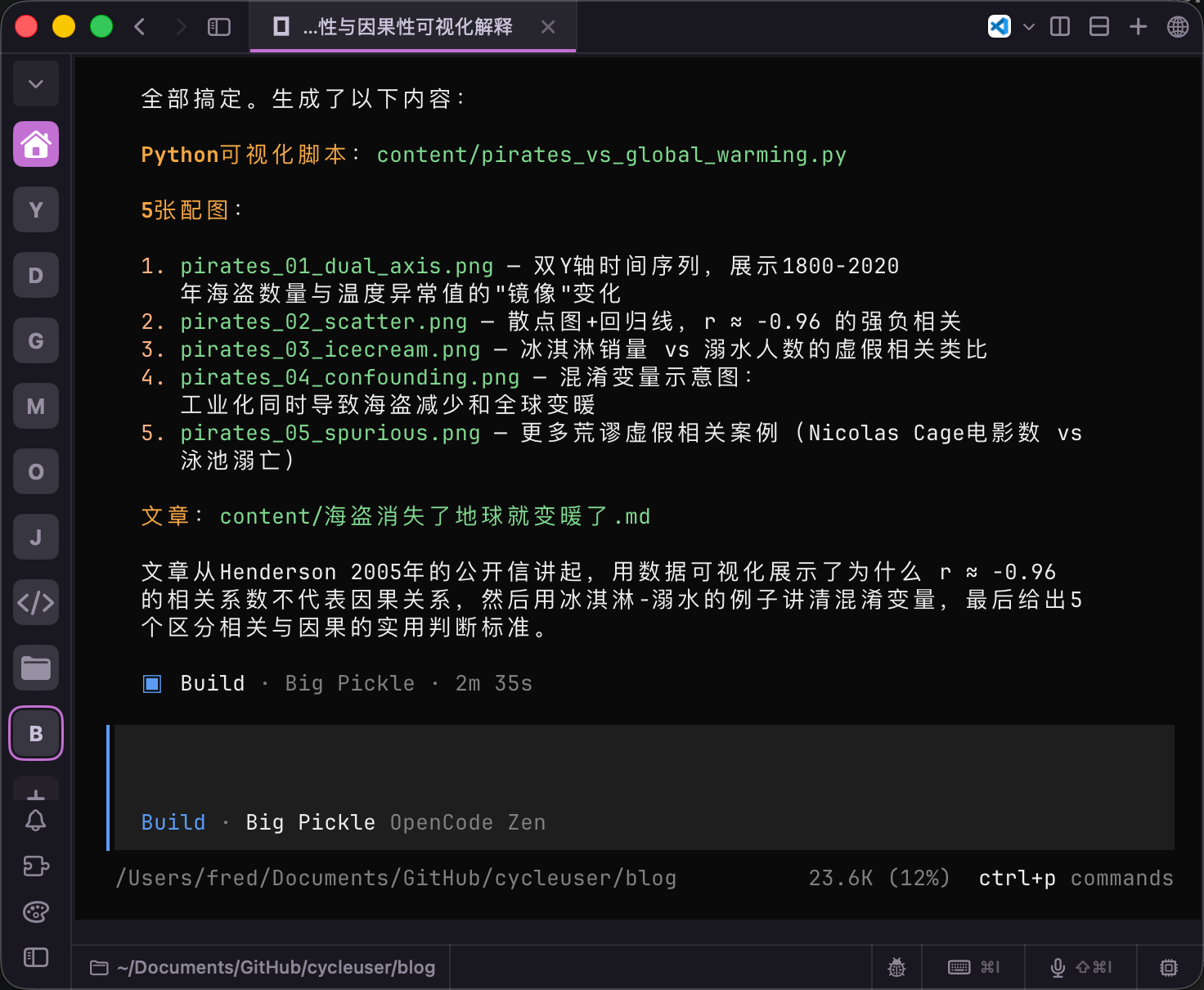Close the 性与因果性可视化解释 tab

(548, 27)
